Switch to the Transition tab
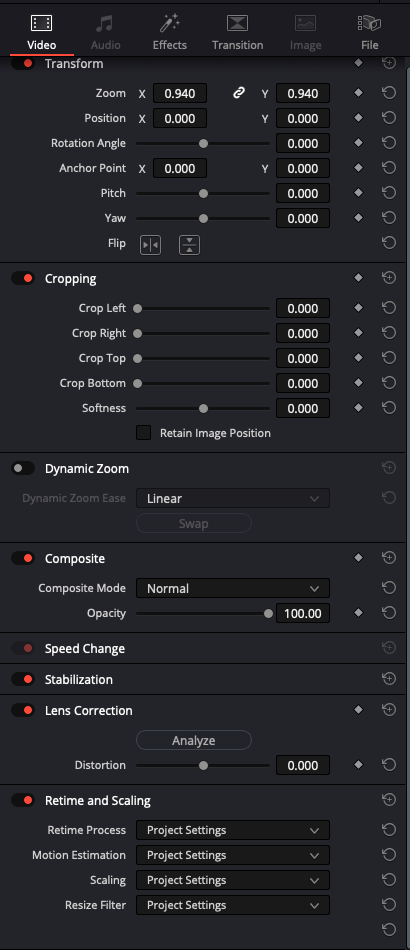 (237, 33)
